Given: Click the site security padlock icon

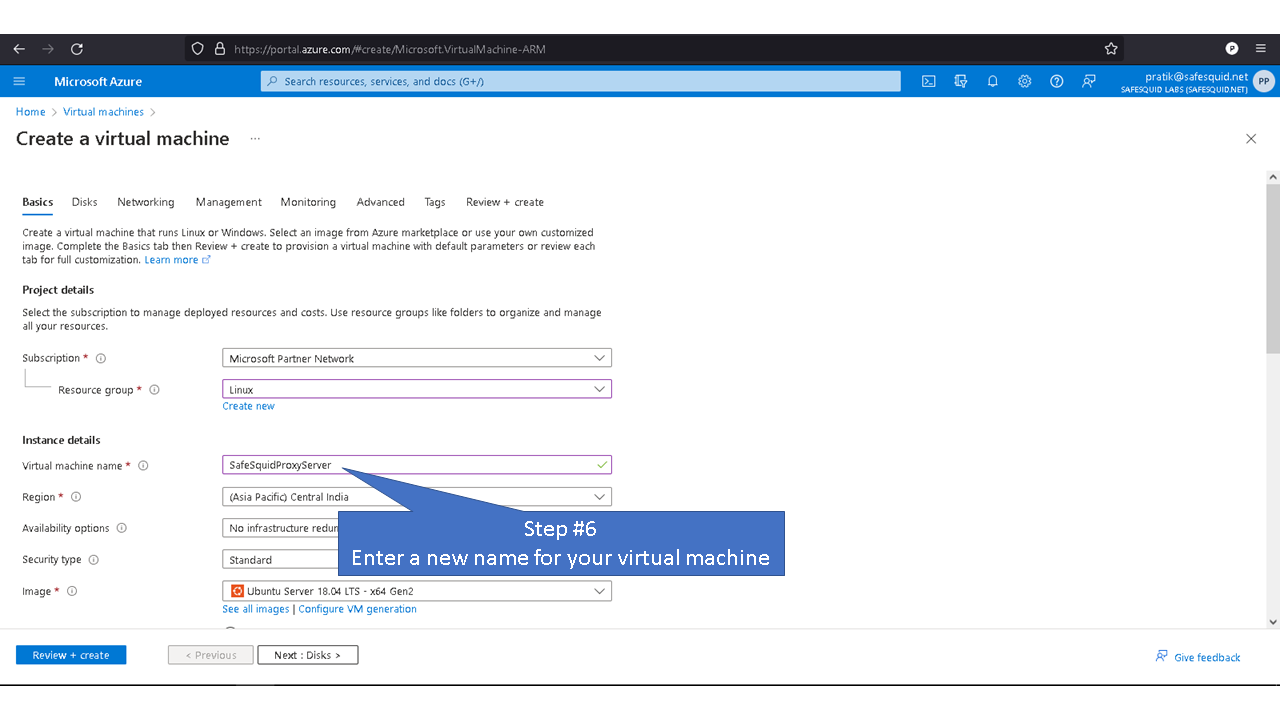Looking at the screenshot, I should (x=220, y=48).
